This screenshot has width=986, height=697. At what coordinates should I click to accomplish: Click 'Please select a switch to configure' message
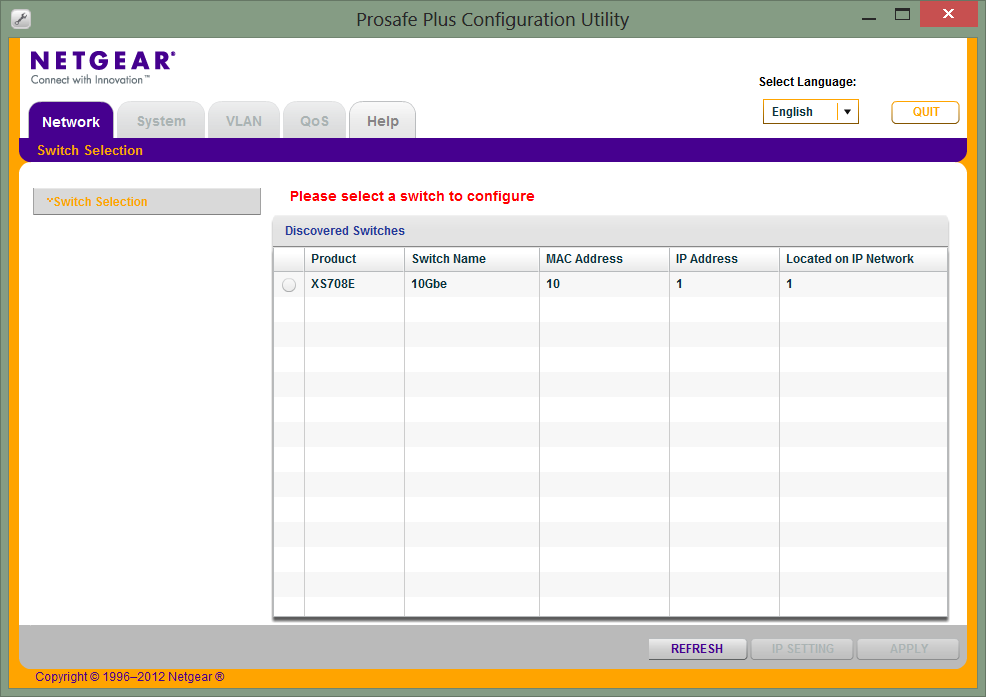(412, 196)
